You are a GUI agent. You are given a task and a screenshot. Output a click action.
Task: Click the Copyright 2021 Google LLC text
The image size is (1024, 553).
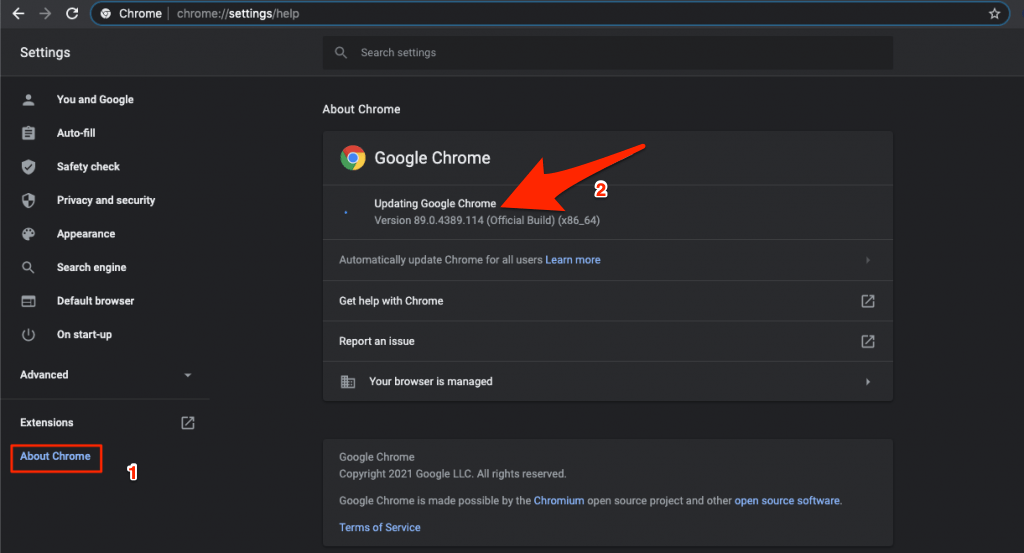point(452,474)
